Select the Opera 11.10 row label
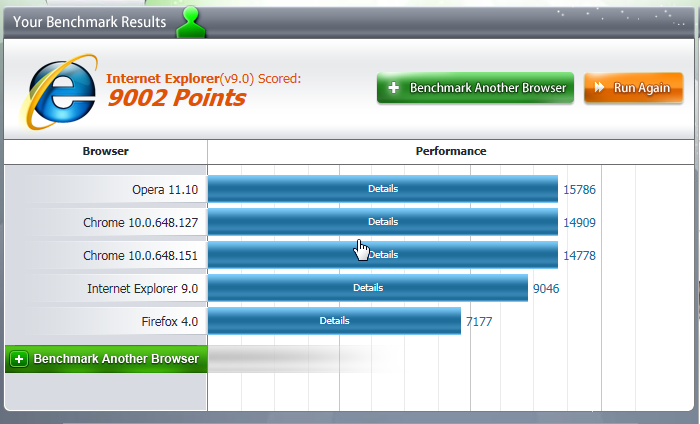 (165, 190)
